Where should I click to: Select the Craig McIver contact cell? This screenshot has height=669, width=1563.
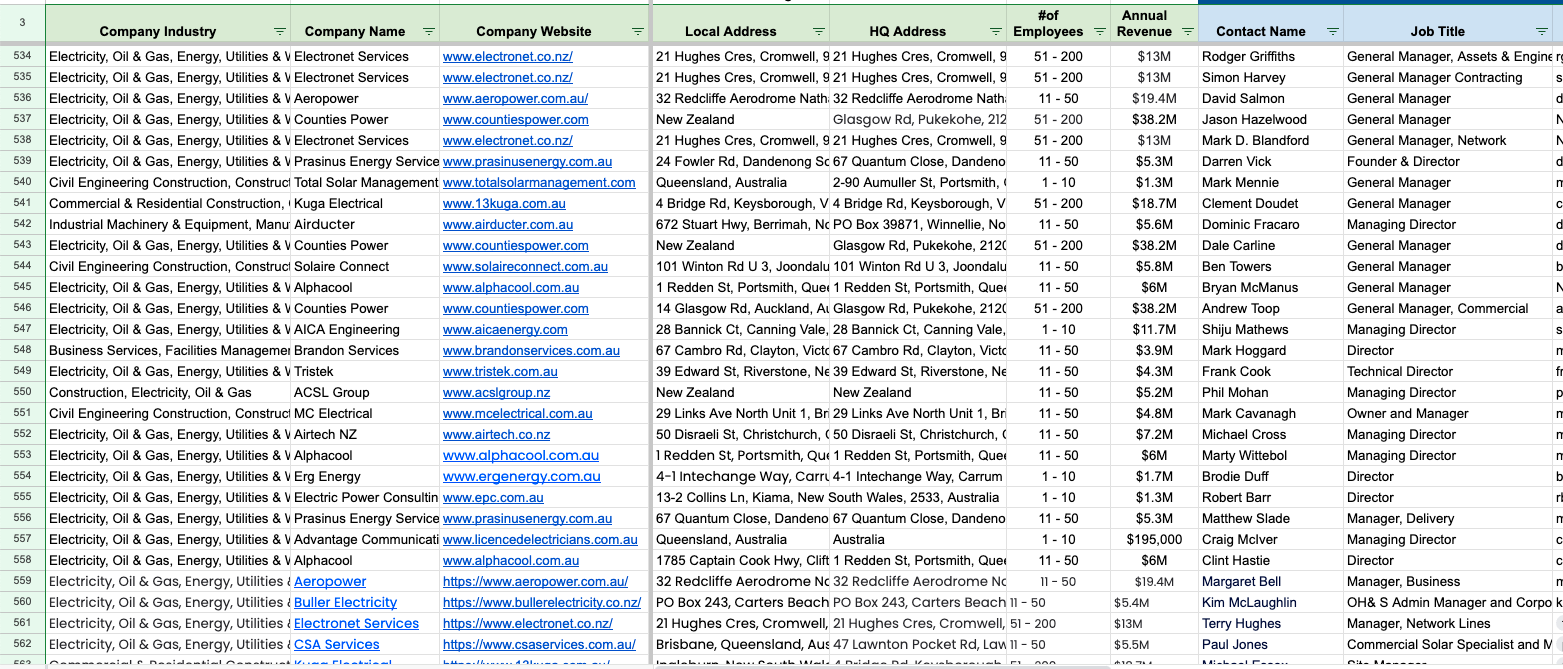1271,539
